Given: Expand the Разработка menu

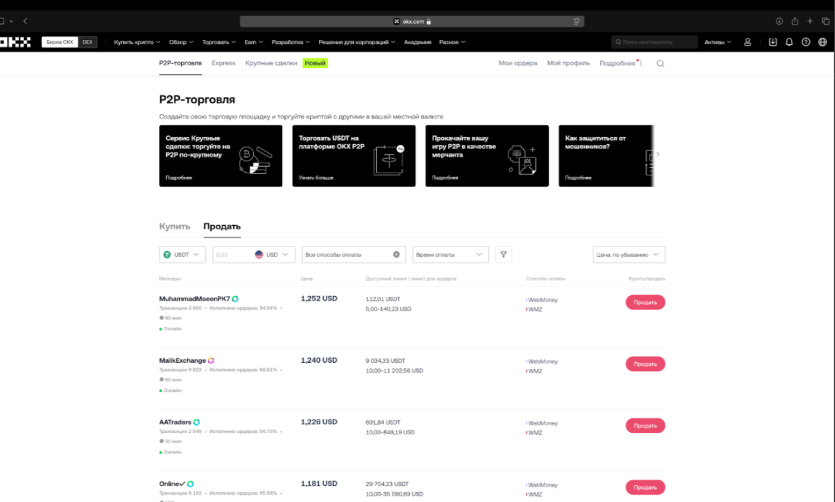Looking at the screenshot, I should (291, 42).
